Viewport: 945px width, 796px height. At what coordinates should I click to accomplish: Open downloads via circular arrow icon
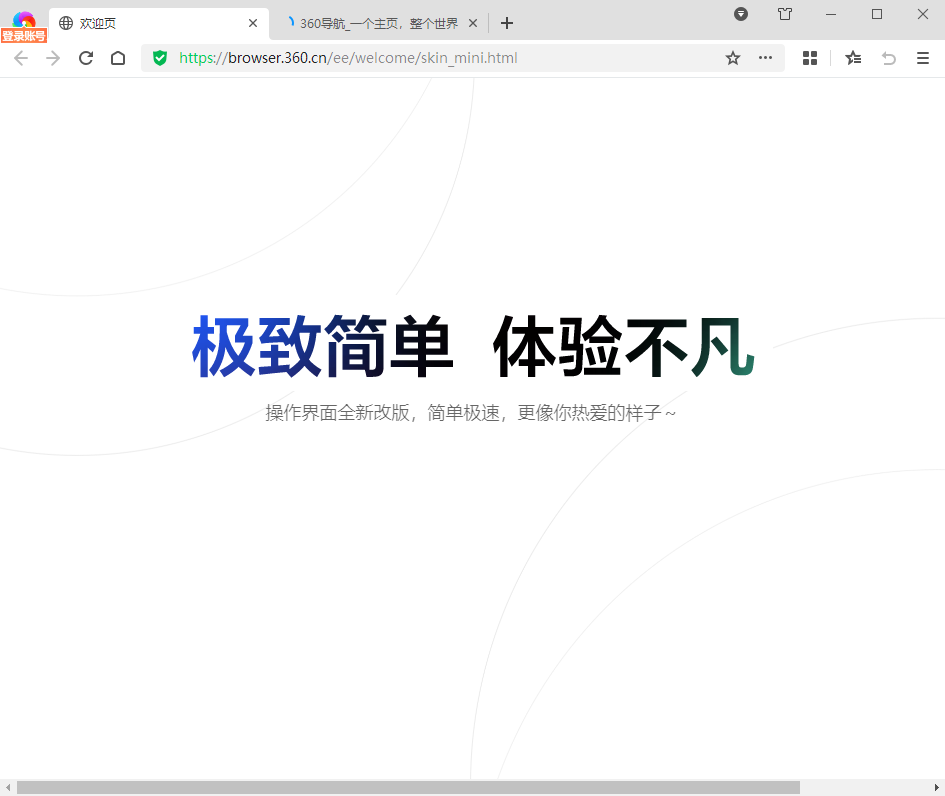pos(740,15)
